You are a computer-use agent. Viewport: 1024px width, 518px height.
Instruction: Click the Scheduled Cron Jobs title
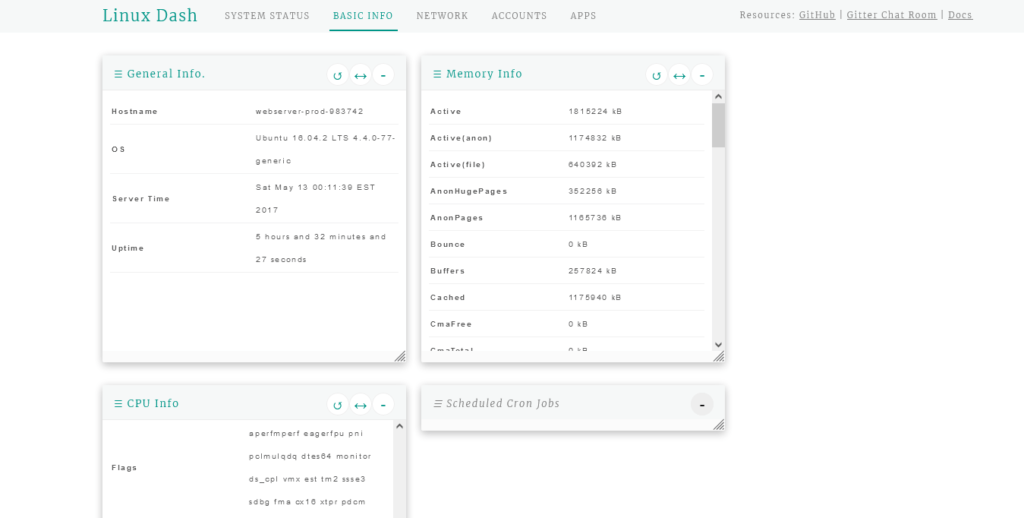pyautogui.click(x=503, y=403)
